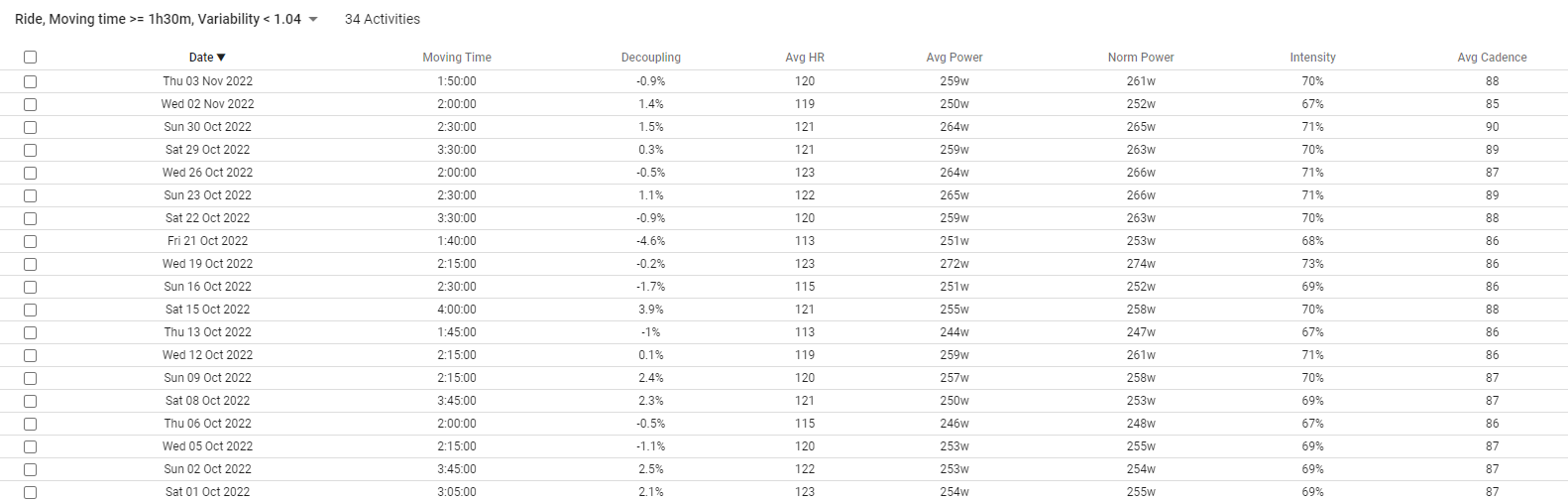Viewport: 1568px width, 502px height.
Task: Tick the Sat 15 Oct 2022 checkbox
Action: tap(30, 310)
